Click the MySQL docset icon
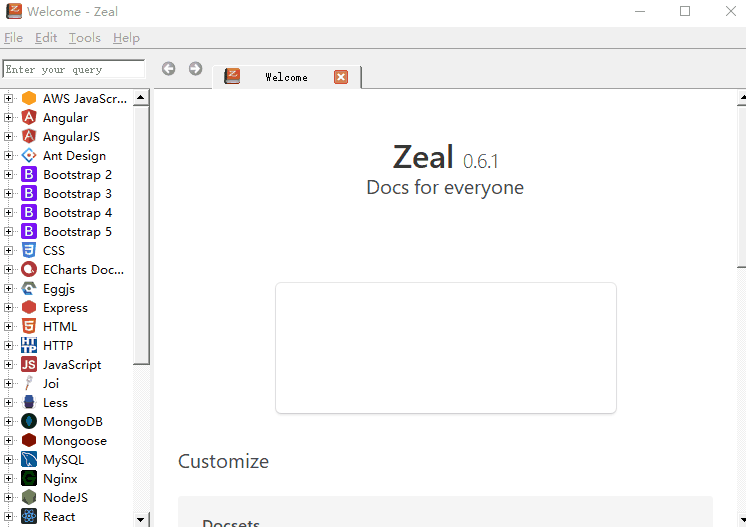Screen dimensions: 746x527 point(29,460)
